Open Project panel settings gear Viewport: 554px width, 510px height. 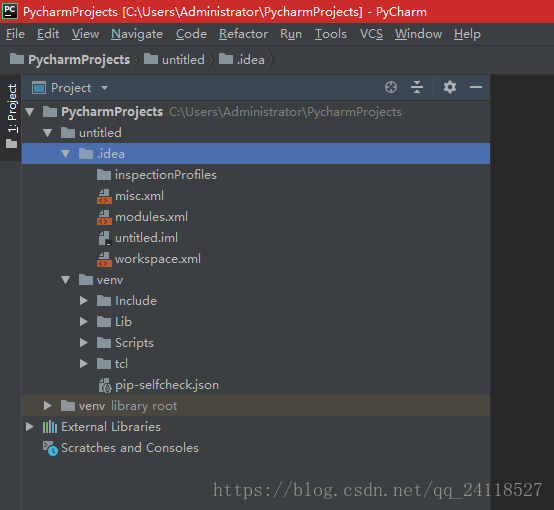[x=450, y=87]
